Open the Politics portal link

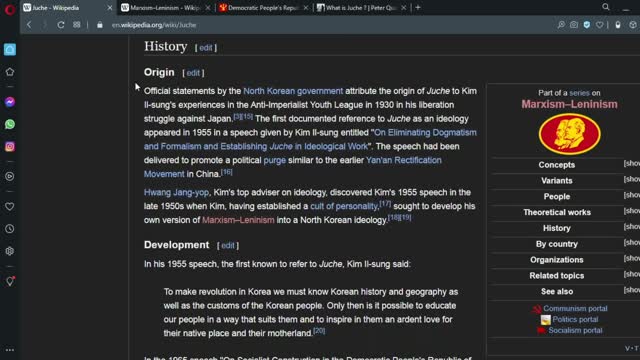(x=575, y=320)
